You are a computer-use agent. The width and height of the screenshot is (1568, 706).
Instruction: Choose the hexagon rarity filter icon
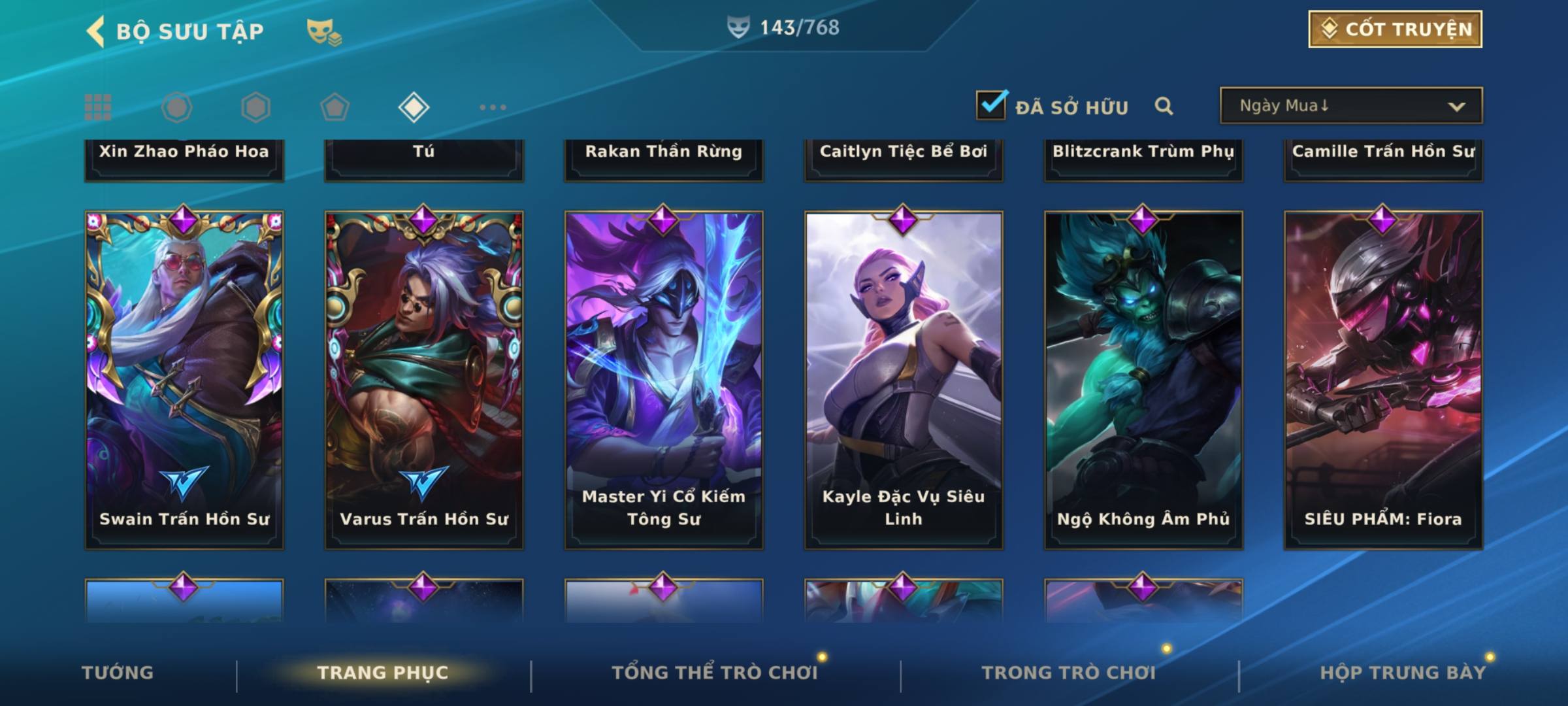pos(255,107)
